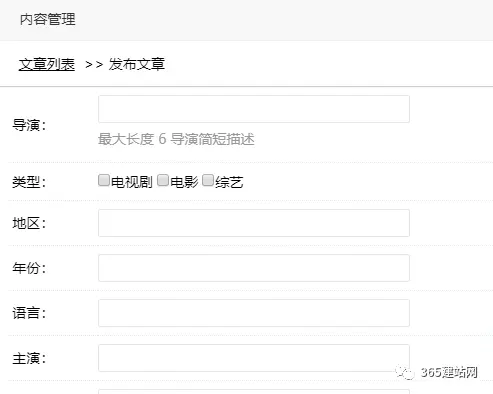This screenshot has height=394, width=493.
Task: Focus the 地区 input field
Action: [254, 223]
